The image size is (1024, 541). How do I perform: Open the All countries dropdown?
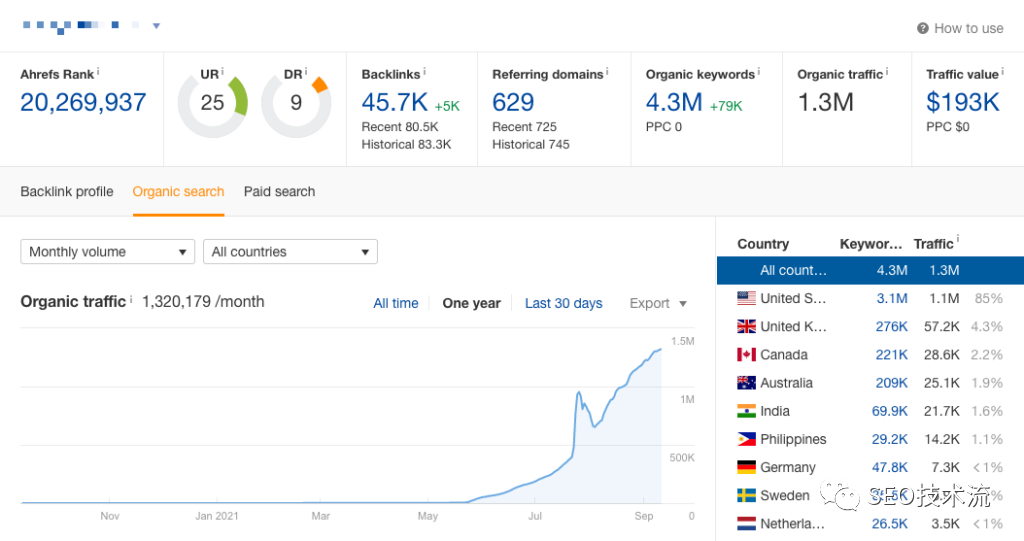pos(290,252)
